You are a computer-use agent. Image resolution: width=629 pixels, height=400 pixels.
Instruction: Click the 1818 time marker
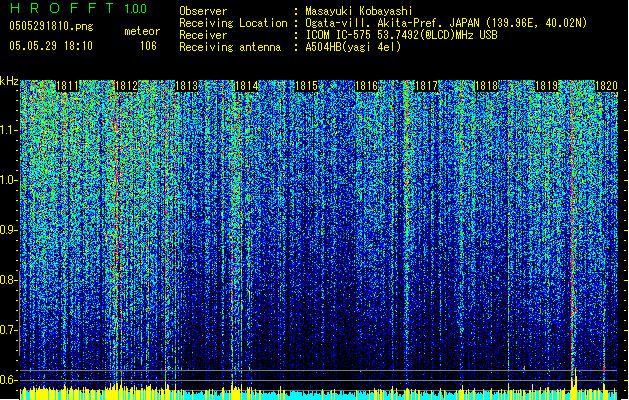pyautogui.click(x=486, y=86)
